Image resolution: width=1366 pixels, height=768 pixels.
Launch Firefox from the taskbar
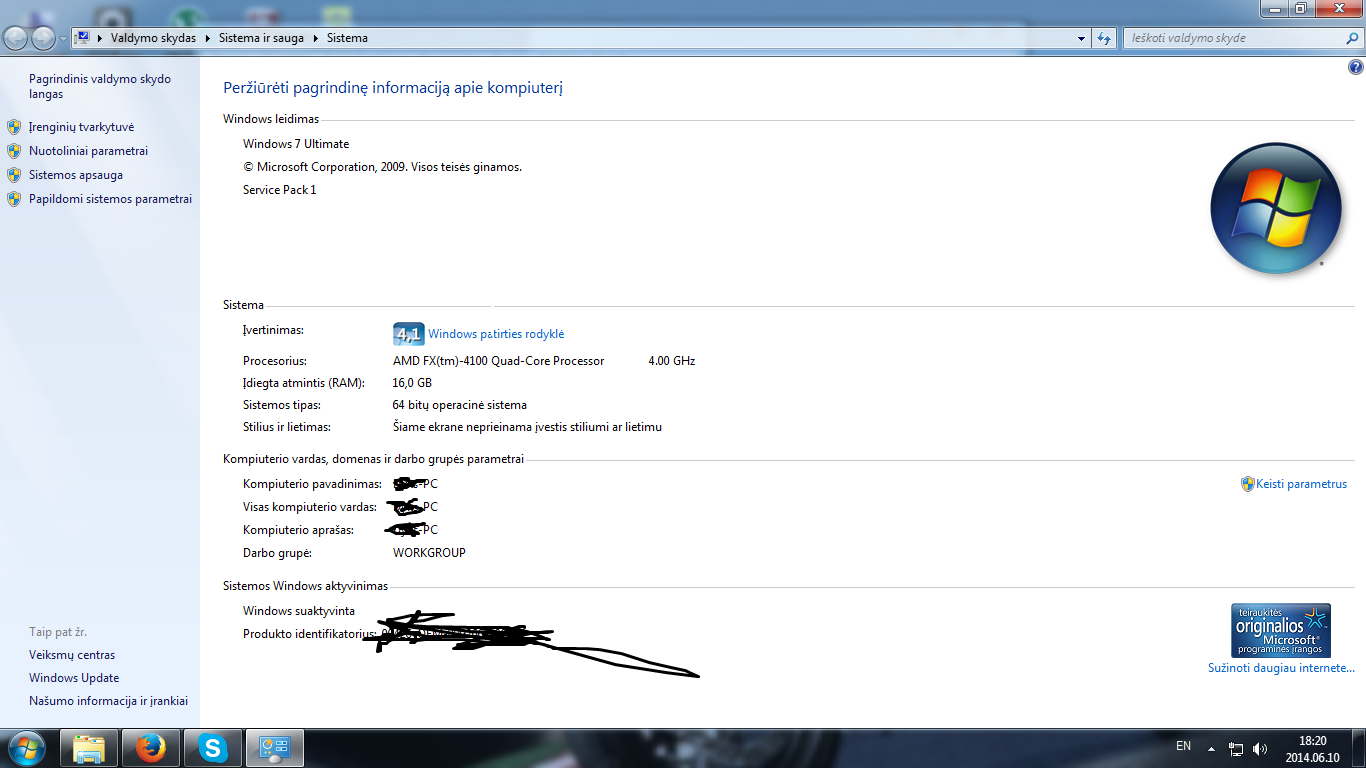click(x=151, y=748)
